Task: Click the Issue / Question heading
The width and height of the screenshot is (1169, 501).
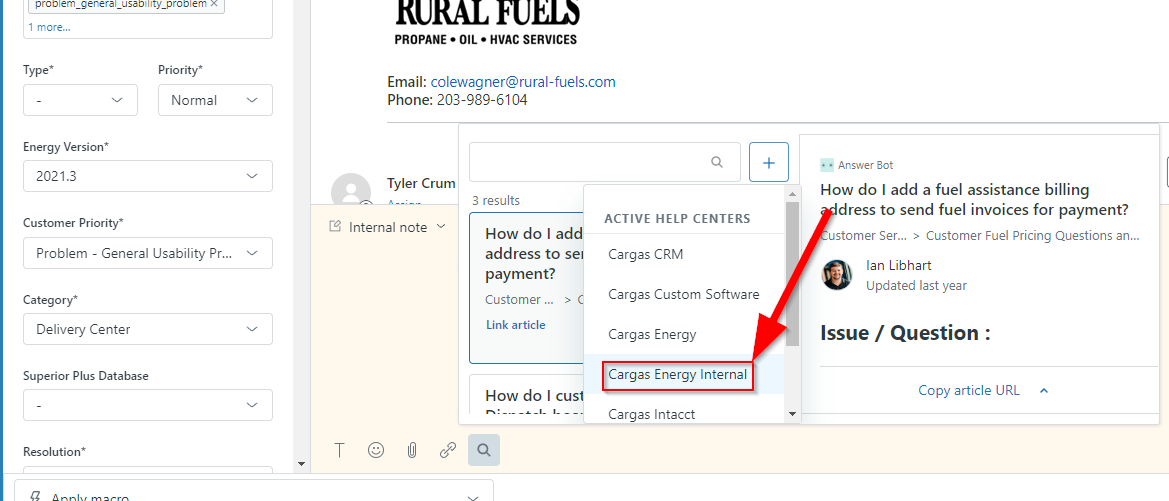Action: pos(905,333)
